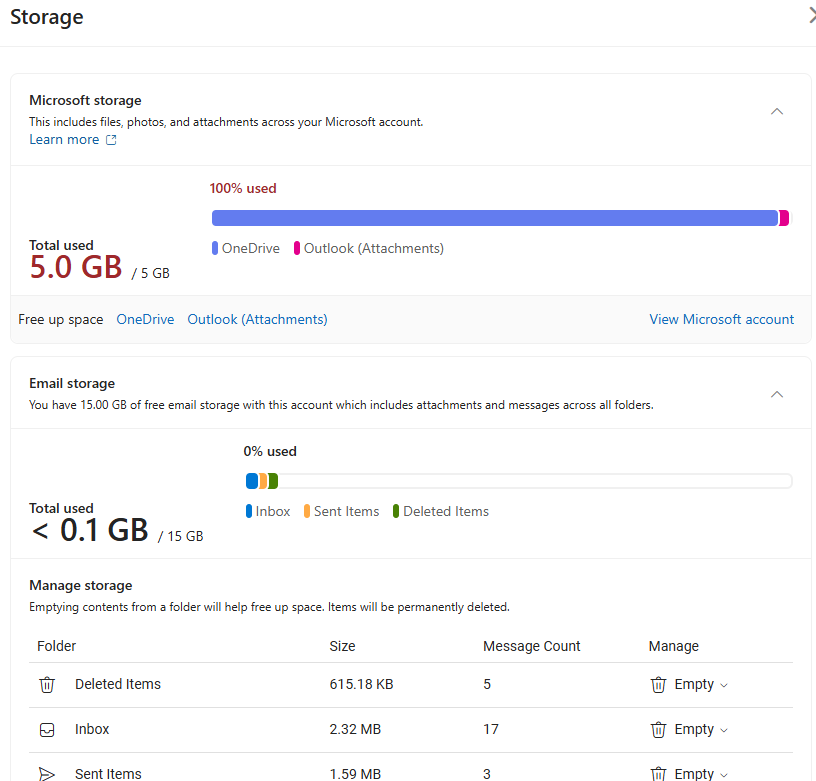Collapse the Email storage section

[x=777, y=394]
